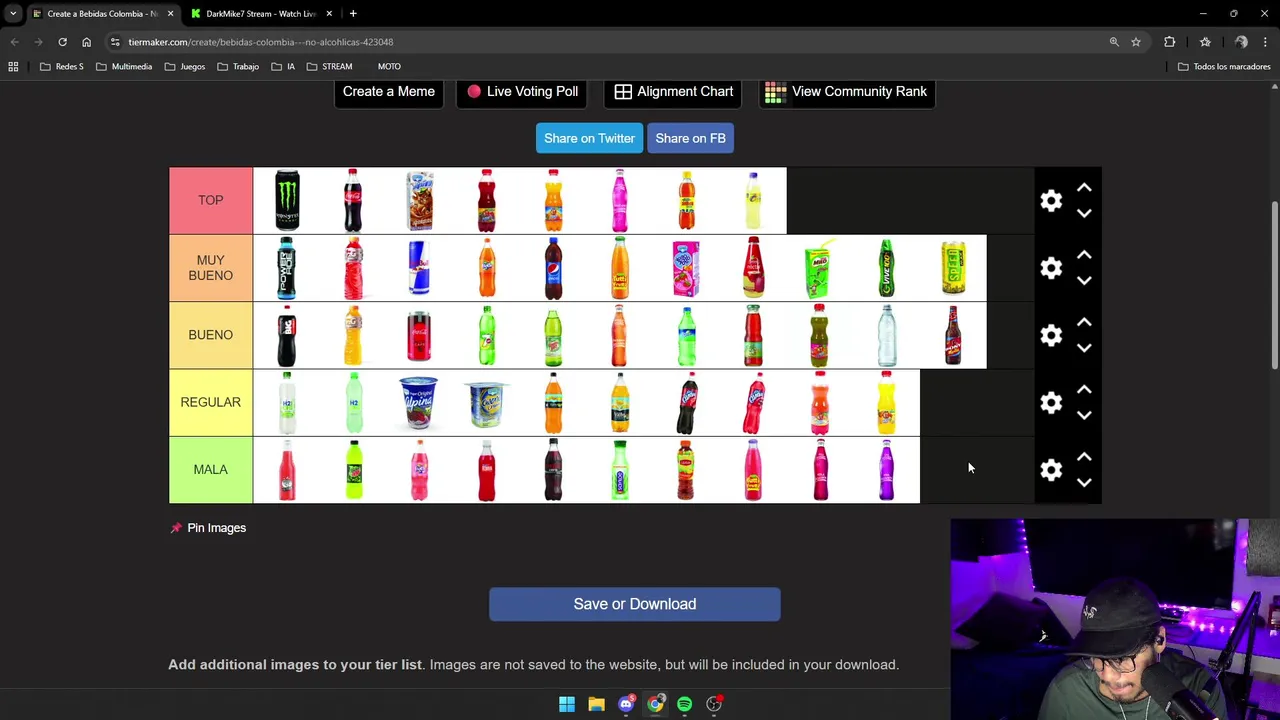Open Windows Start menu
1280x720 pixels.
[x=567, y=704]
